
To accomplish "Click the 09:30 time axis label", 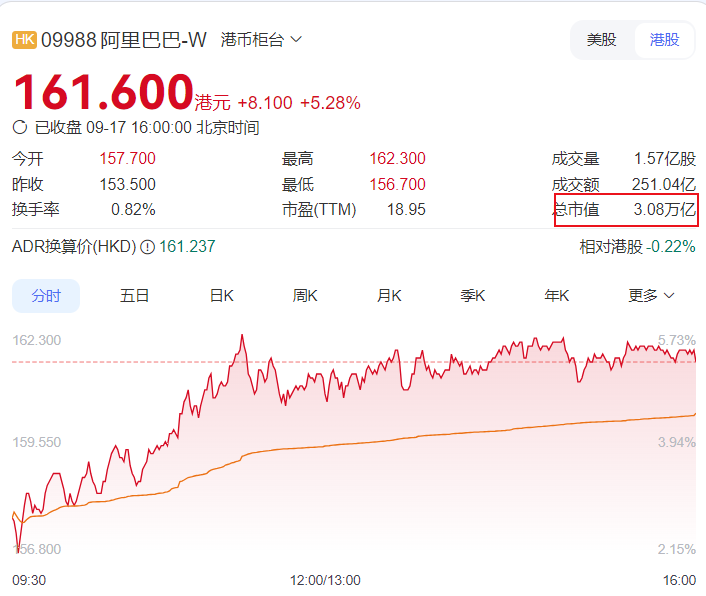I will 29,580.
